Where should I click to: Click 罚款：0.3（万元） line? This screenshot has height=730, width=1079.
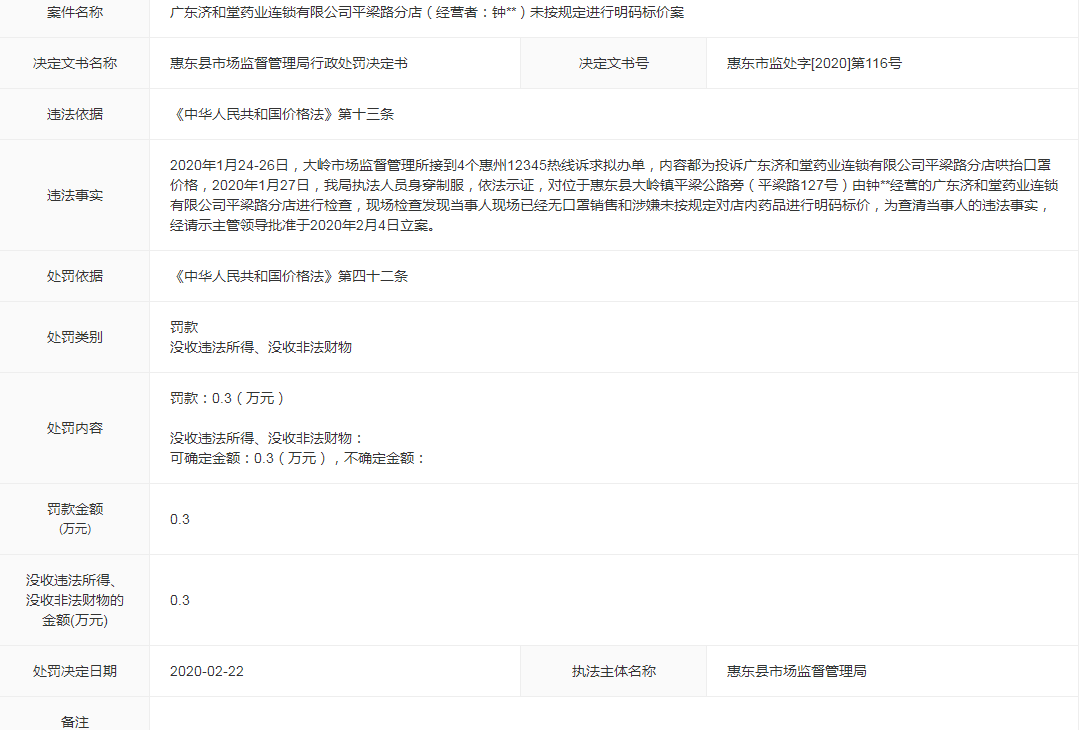click(x=227, y=398)
